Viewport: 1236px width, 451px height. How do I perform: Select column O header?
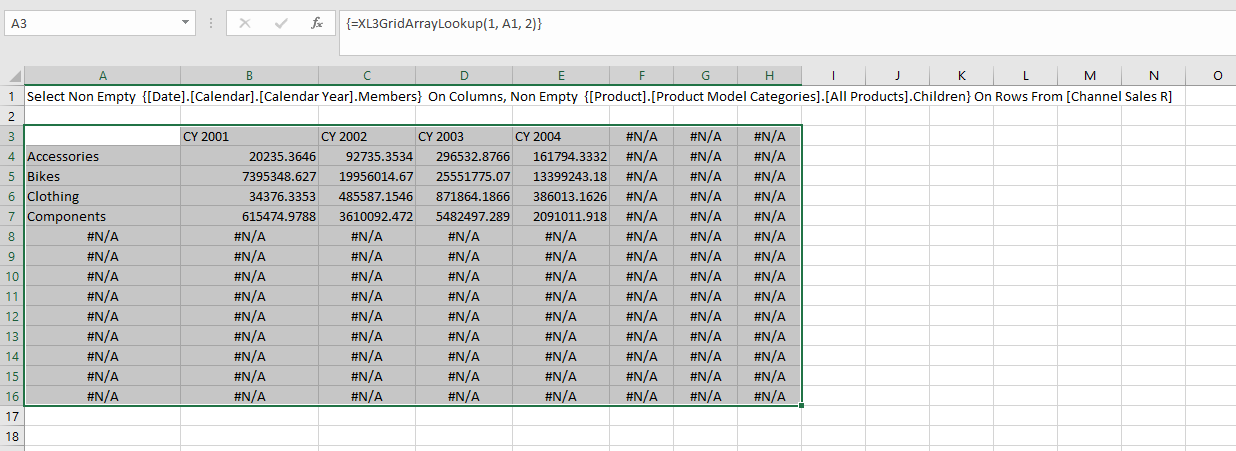pyautogui.click(x=1216, y=76)
